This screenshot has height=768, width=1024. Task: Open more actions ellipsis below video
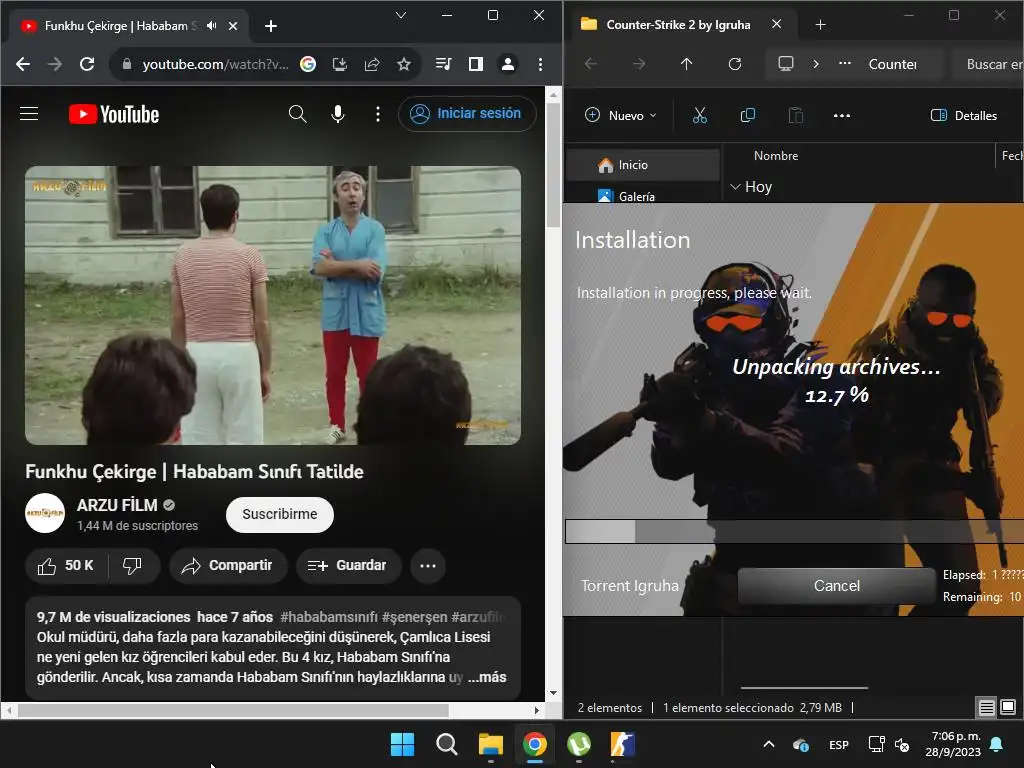(428, 566)
